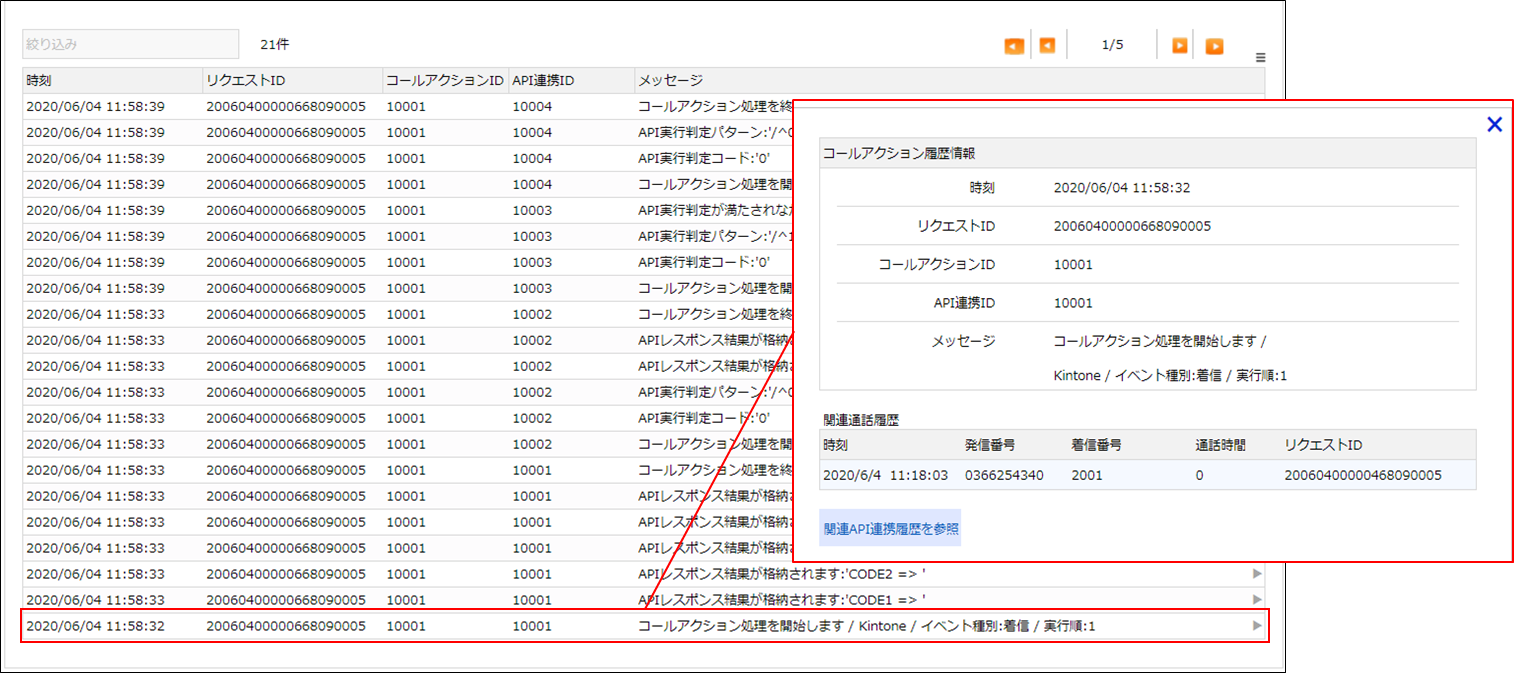Select caller number 0366254340
The width and height of the screenshot is (1514, 673).
tap(1004, 475)
